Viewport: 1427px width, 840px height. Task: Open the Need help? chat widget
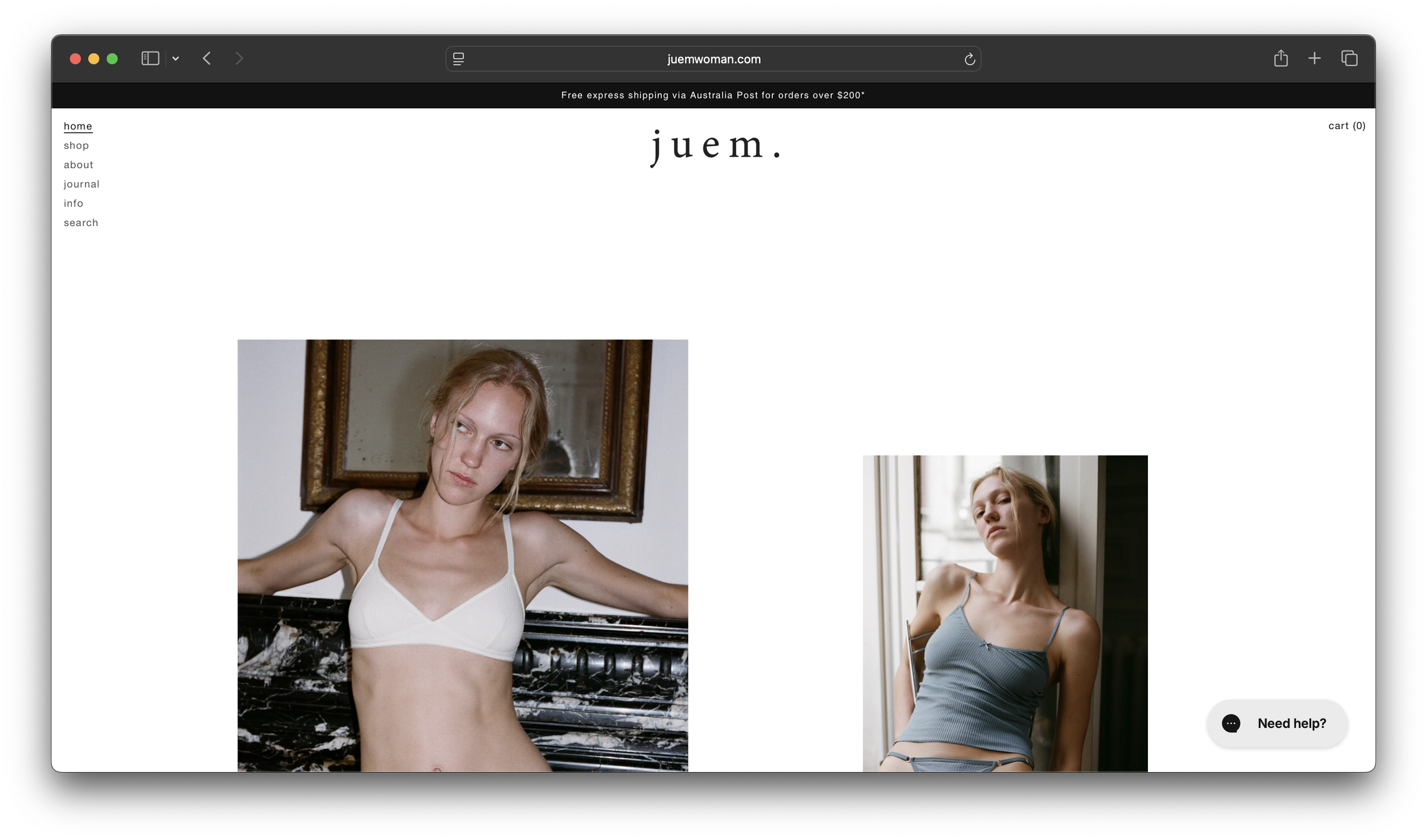(x=1277, y=723)
